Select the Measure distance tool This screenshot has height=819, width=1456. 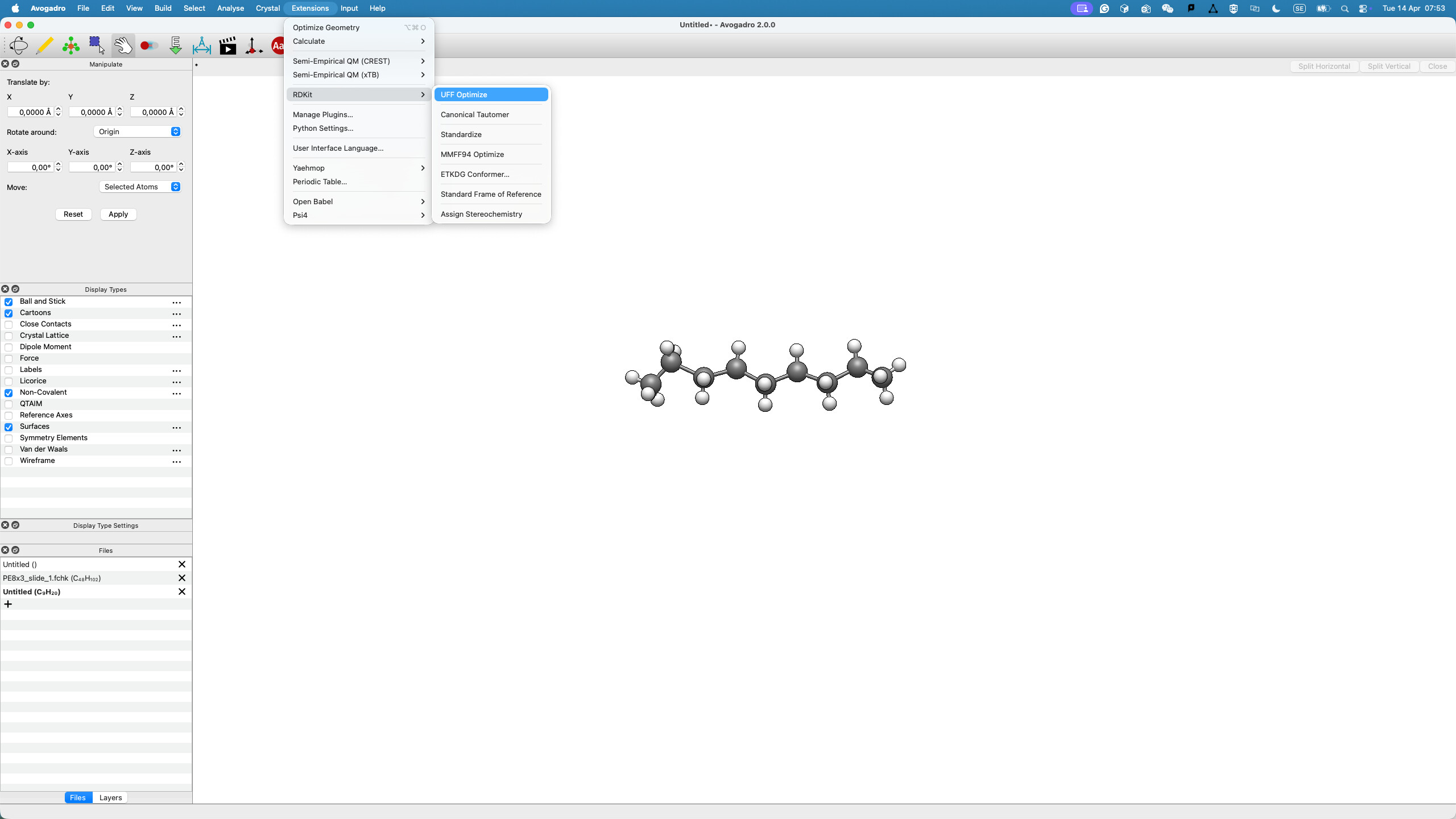[x=202, y=45]
